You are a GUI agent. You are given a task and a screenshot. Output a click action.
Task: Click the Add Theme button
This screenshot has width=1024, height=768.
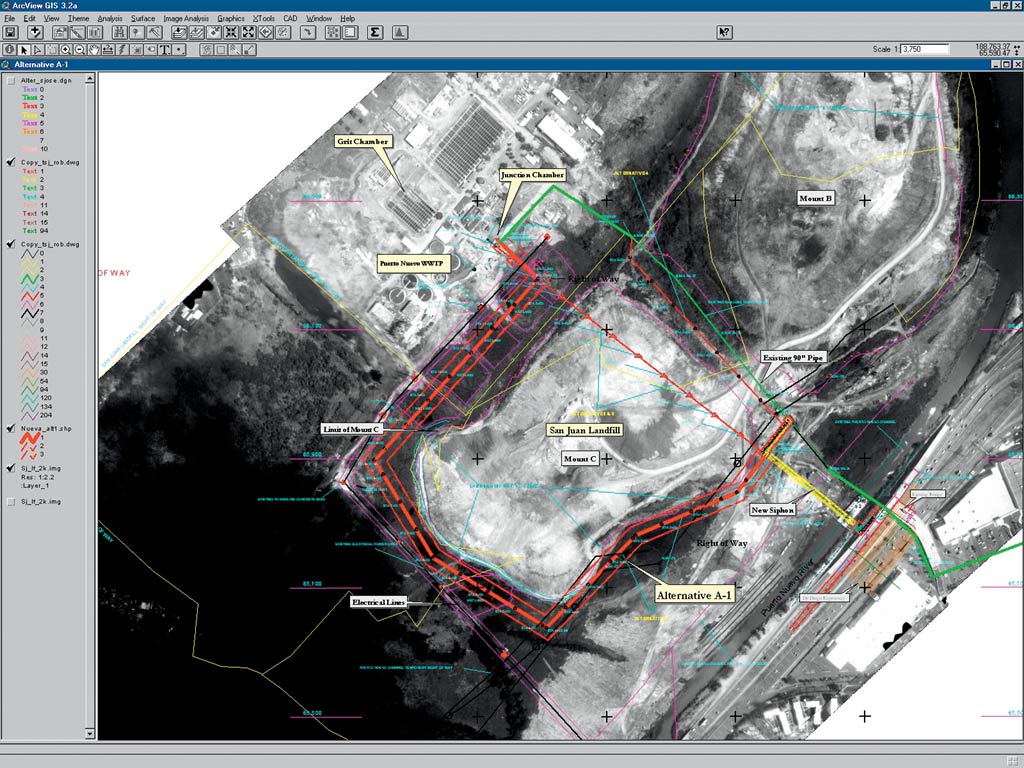click(x=35, y=32)
